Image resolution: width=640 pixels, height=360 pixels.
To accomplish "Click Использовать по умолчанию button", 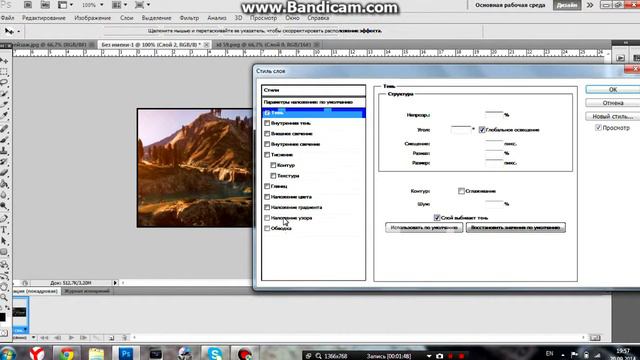I will pos(424,228).
